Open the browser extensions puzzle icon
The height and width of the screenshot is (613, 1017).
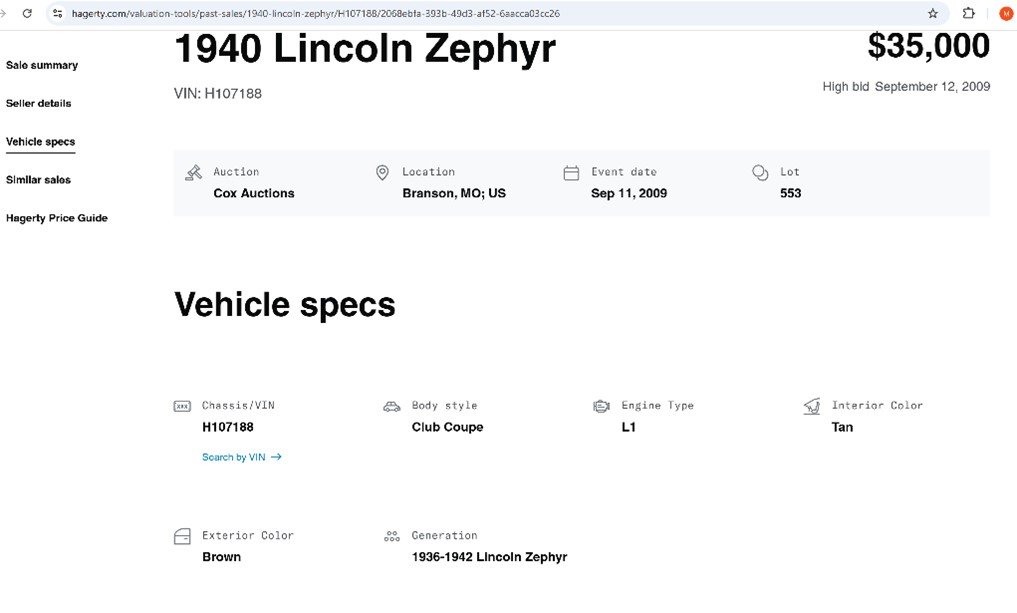[968, 13]
